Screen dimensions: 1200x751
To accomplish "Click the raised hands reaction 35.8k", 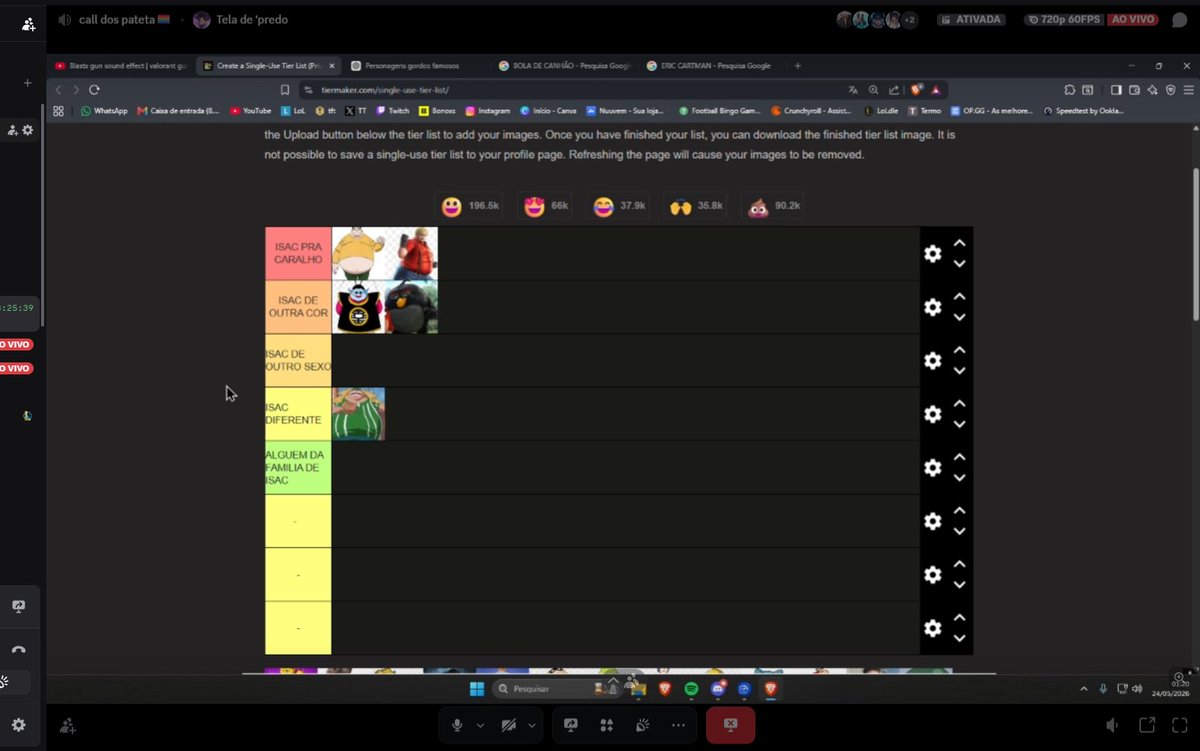I will click(x=696, y=206).
